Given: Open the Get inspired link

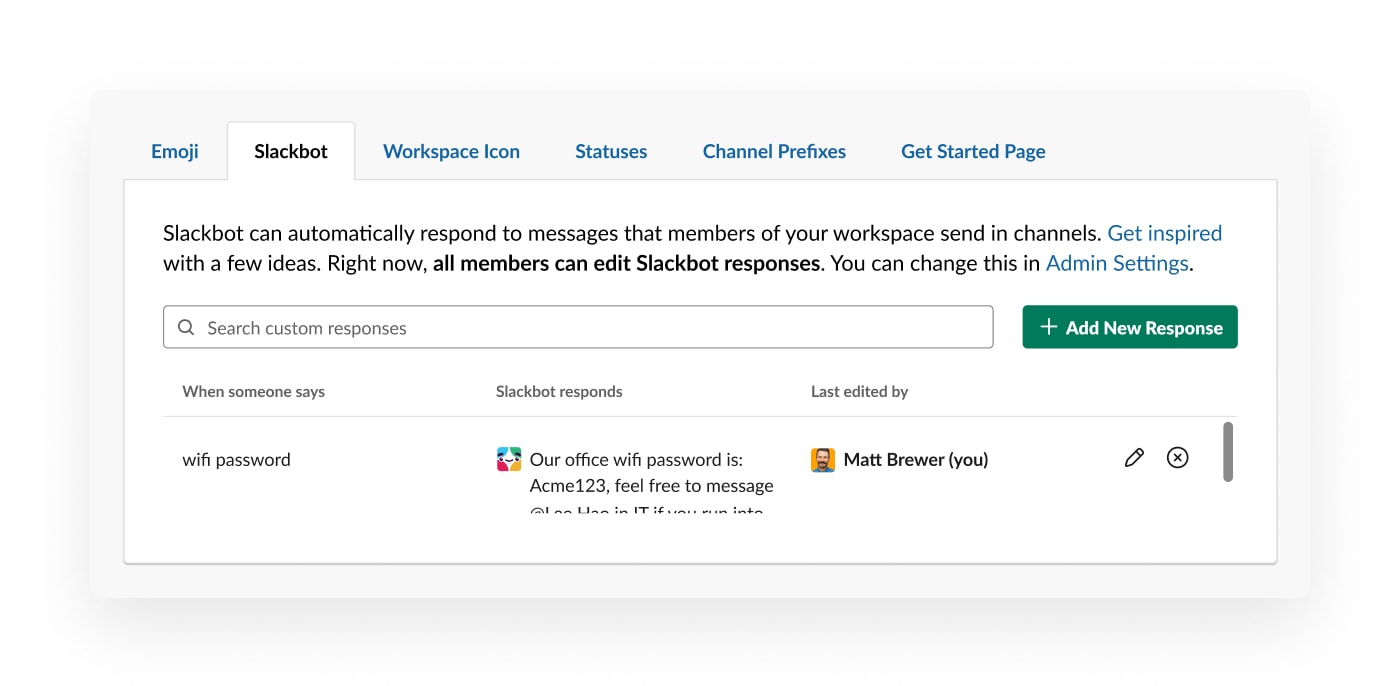Looking at the screenshot, I should (x=1164, y=234).
